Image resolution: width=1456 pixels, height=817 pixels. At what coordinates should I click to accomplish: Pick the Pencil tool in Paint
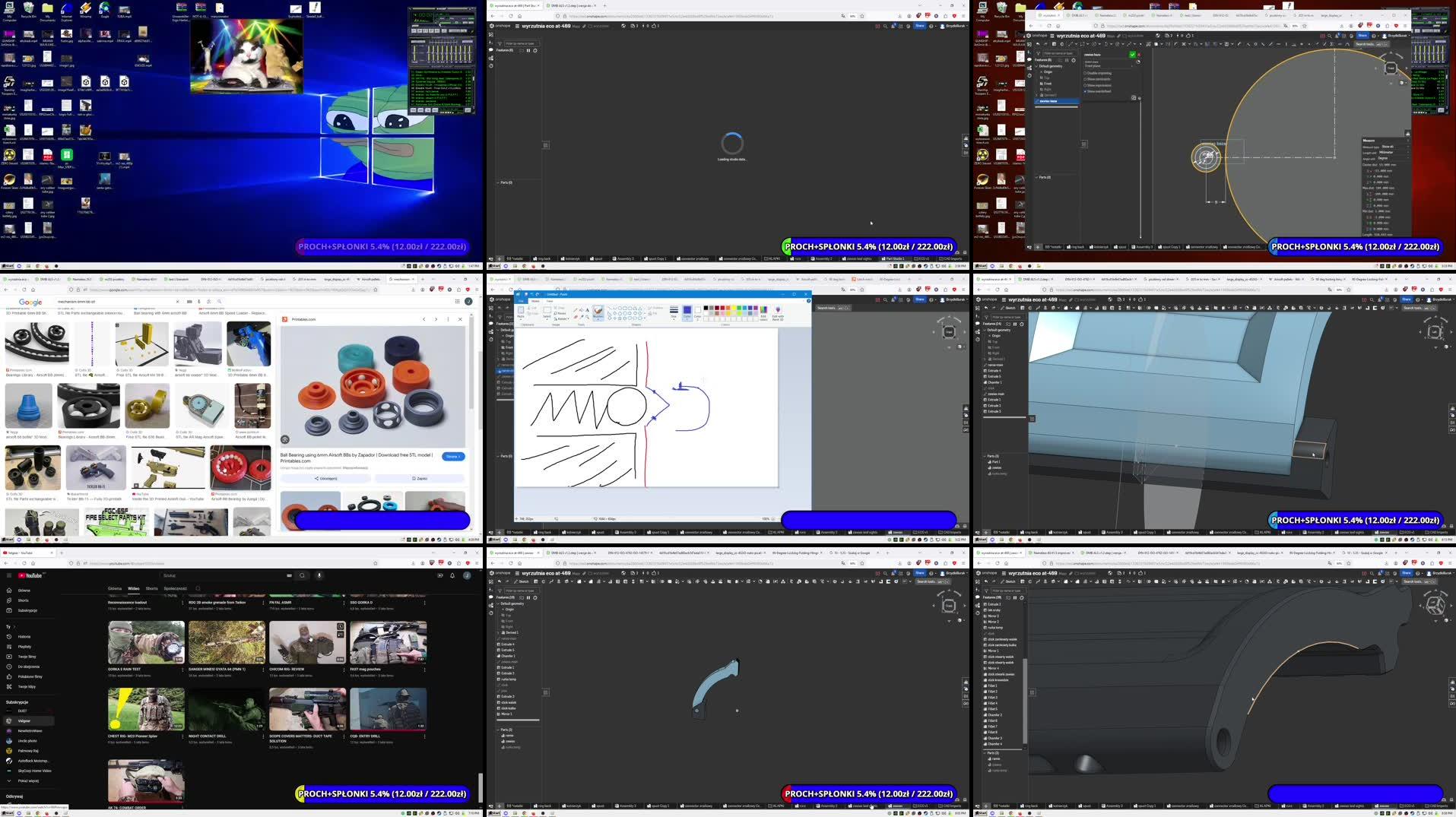point(576,309)
